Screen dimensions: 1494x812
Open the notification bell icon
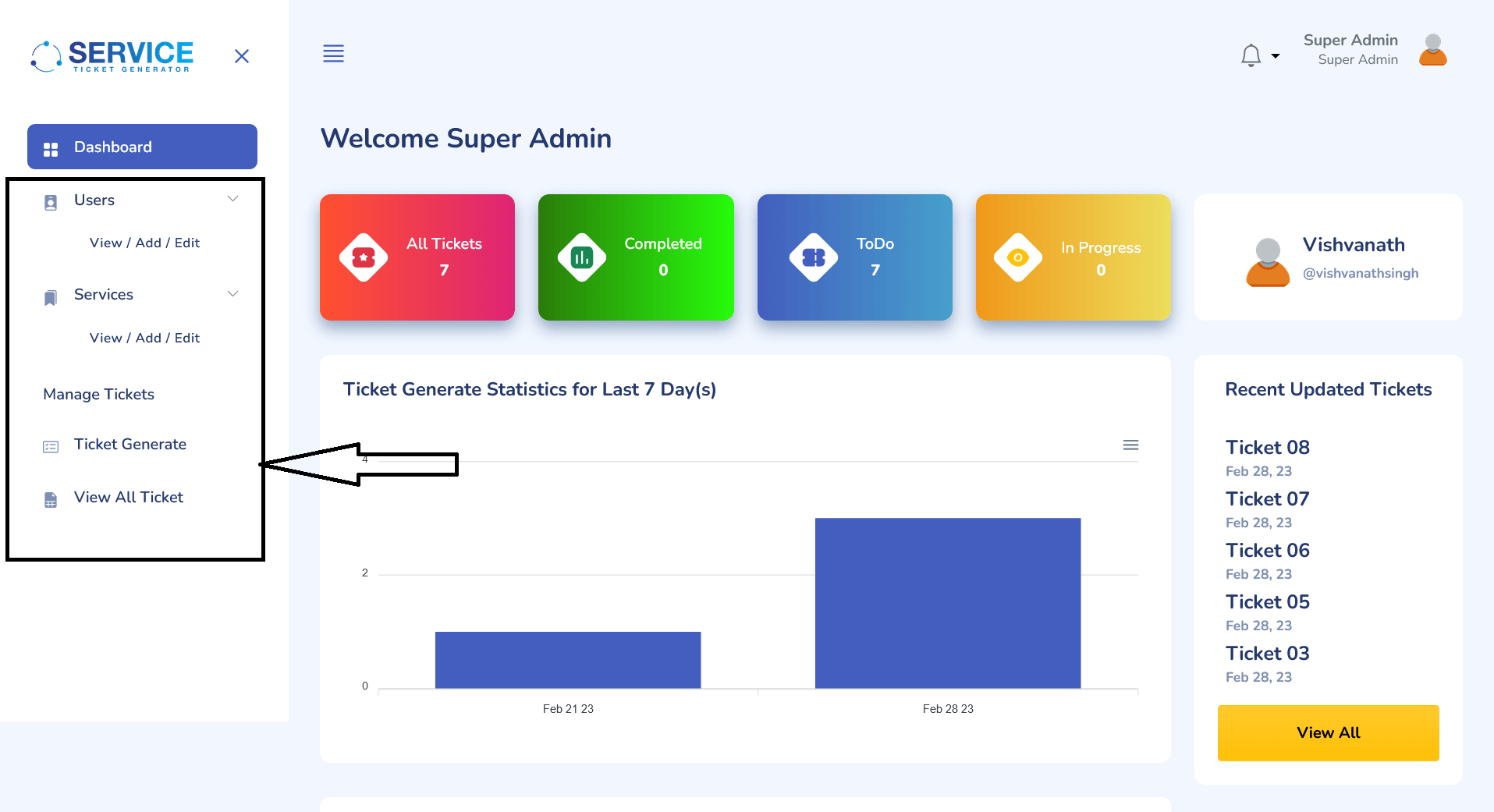(x=1251, y=55)
